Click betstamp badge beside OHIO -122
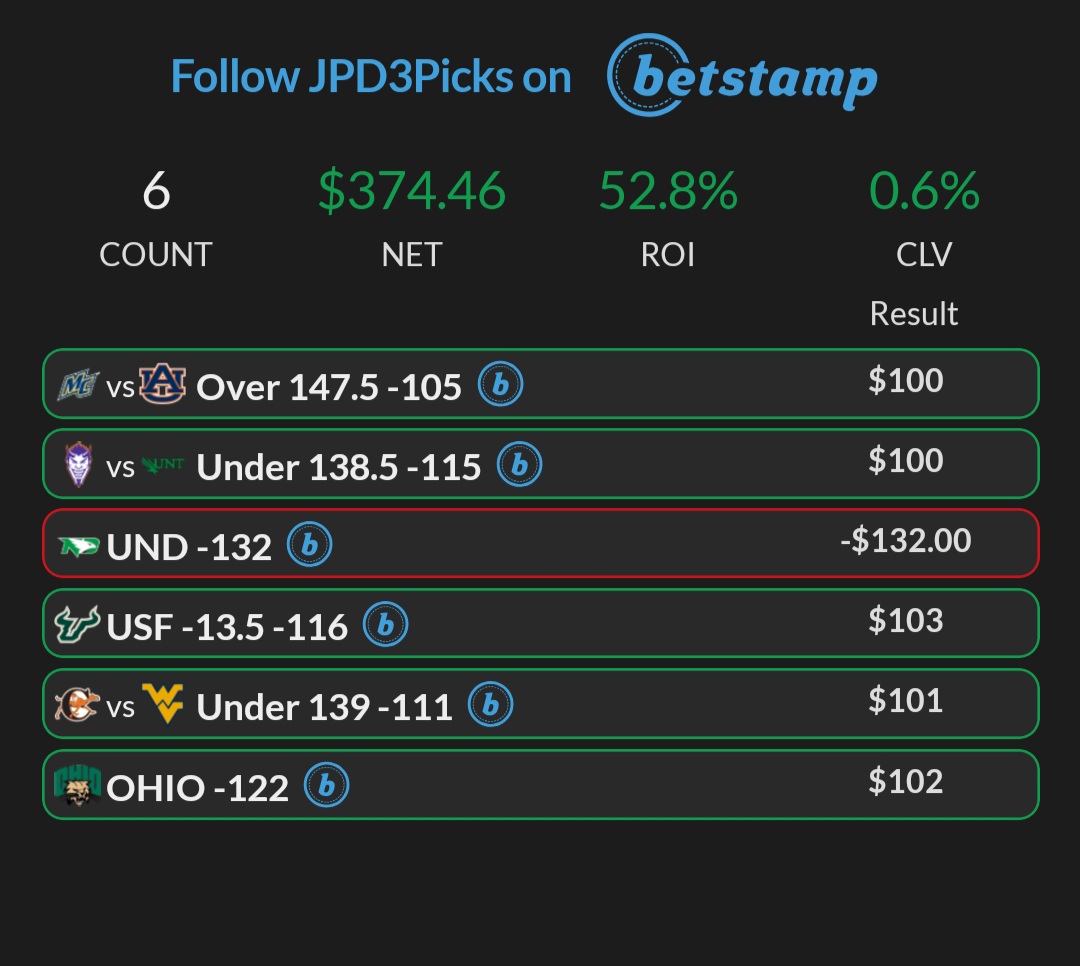The height and width of the screenshot is (966, 1080). 327,786
